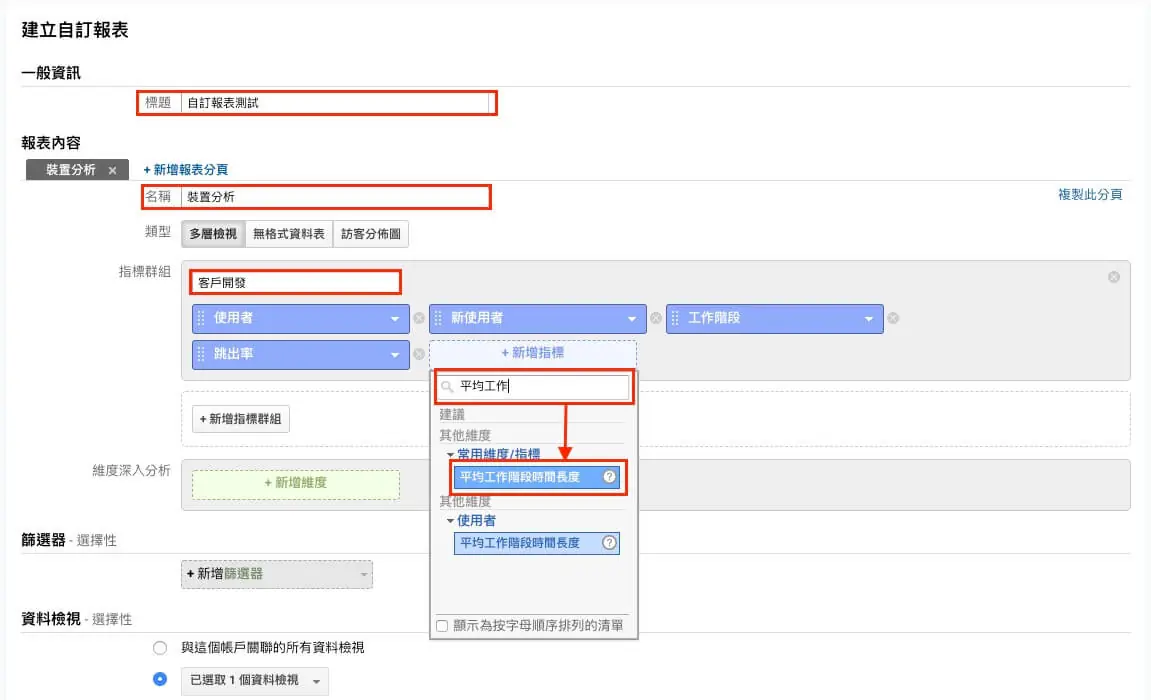Click 複製此分頁 link
Screen dimensions: 1151x700
[1090, 194]
